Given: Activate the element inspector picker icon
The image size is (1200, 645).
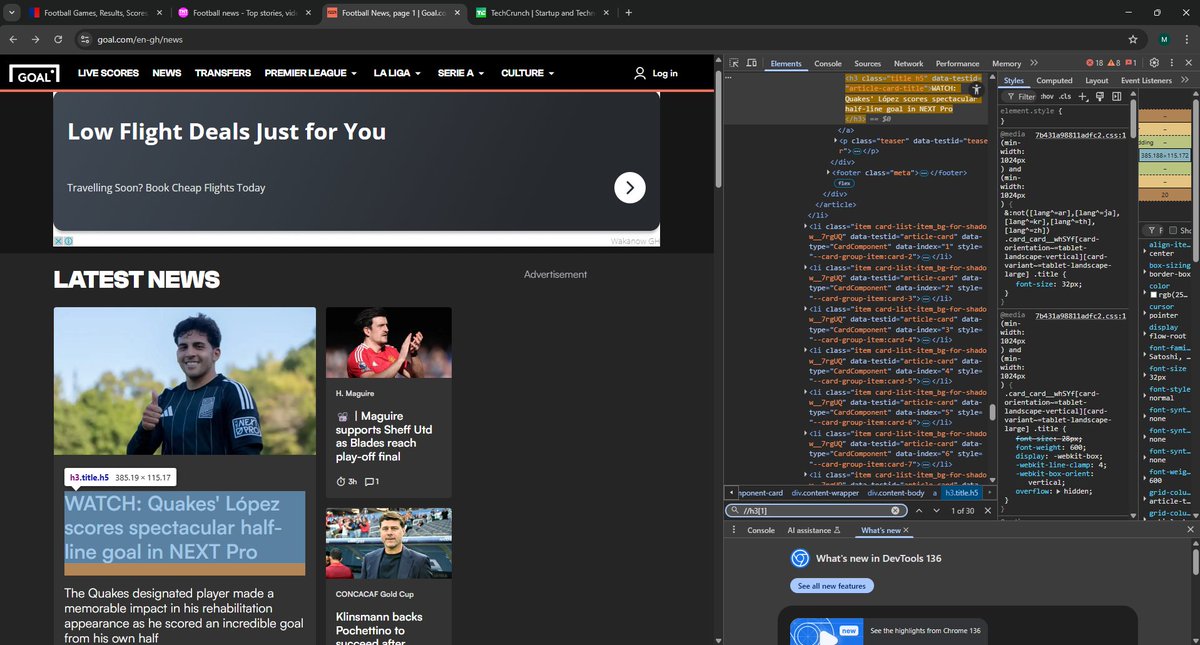Looking at the screenshot, I should [x=732, y=63].
